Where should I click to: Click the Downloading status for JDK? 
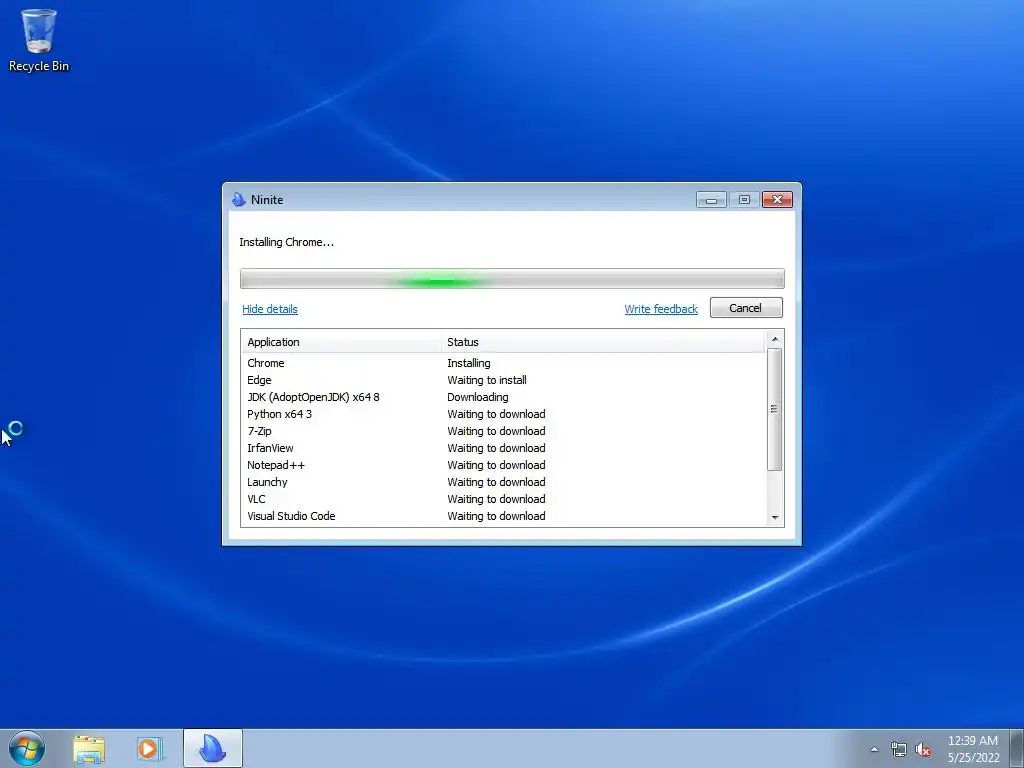[x=477, y=397]
